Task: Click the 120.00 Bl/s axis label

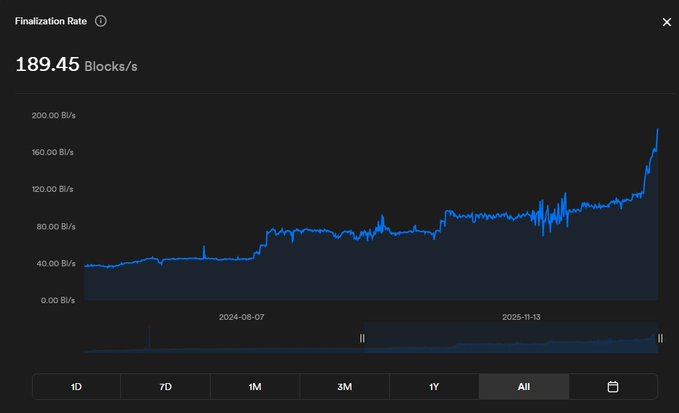Action: point(52,189)
